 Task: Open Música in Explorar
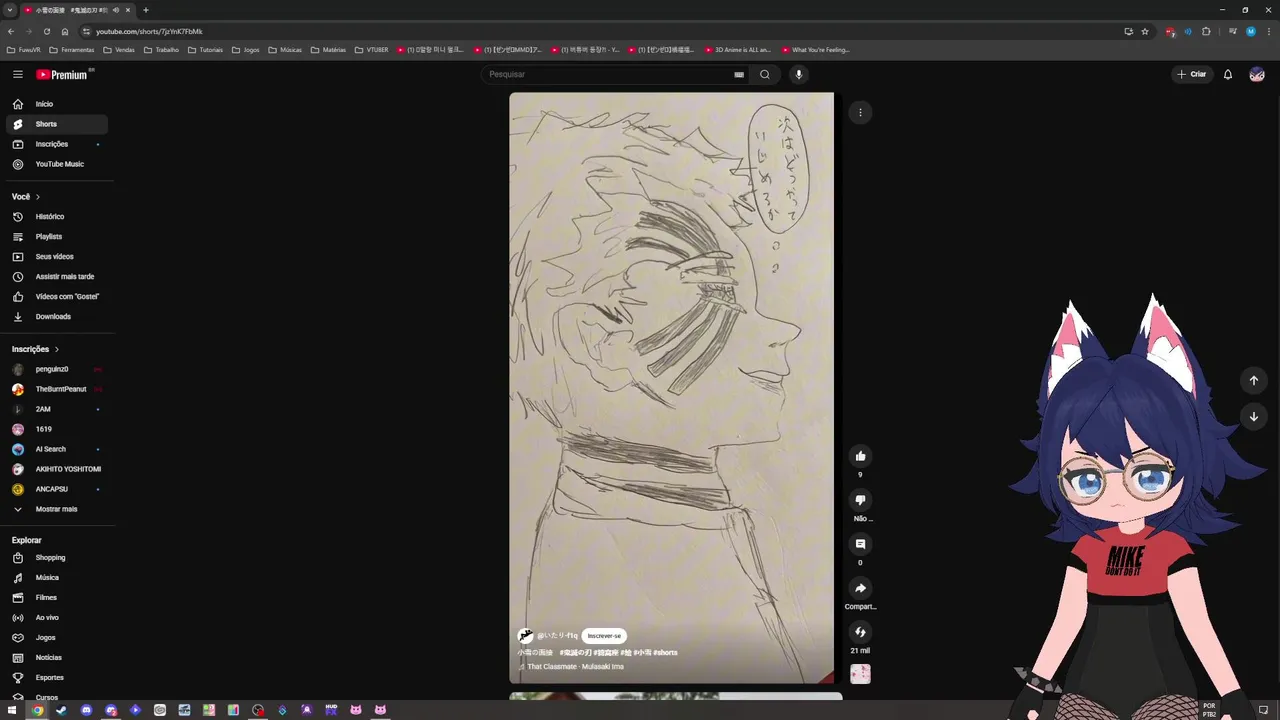point(57,578)
